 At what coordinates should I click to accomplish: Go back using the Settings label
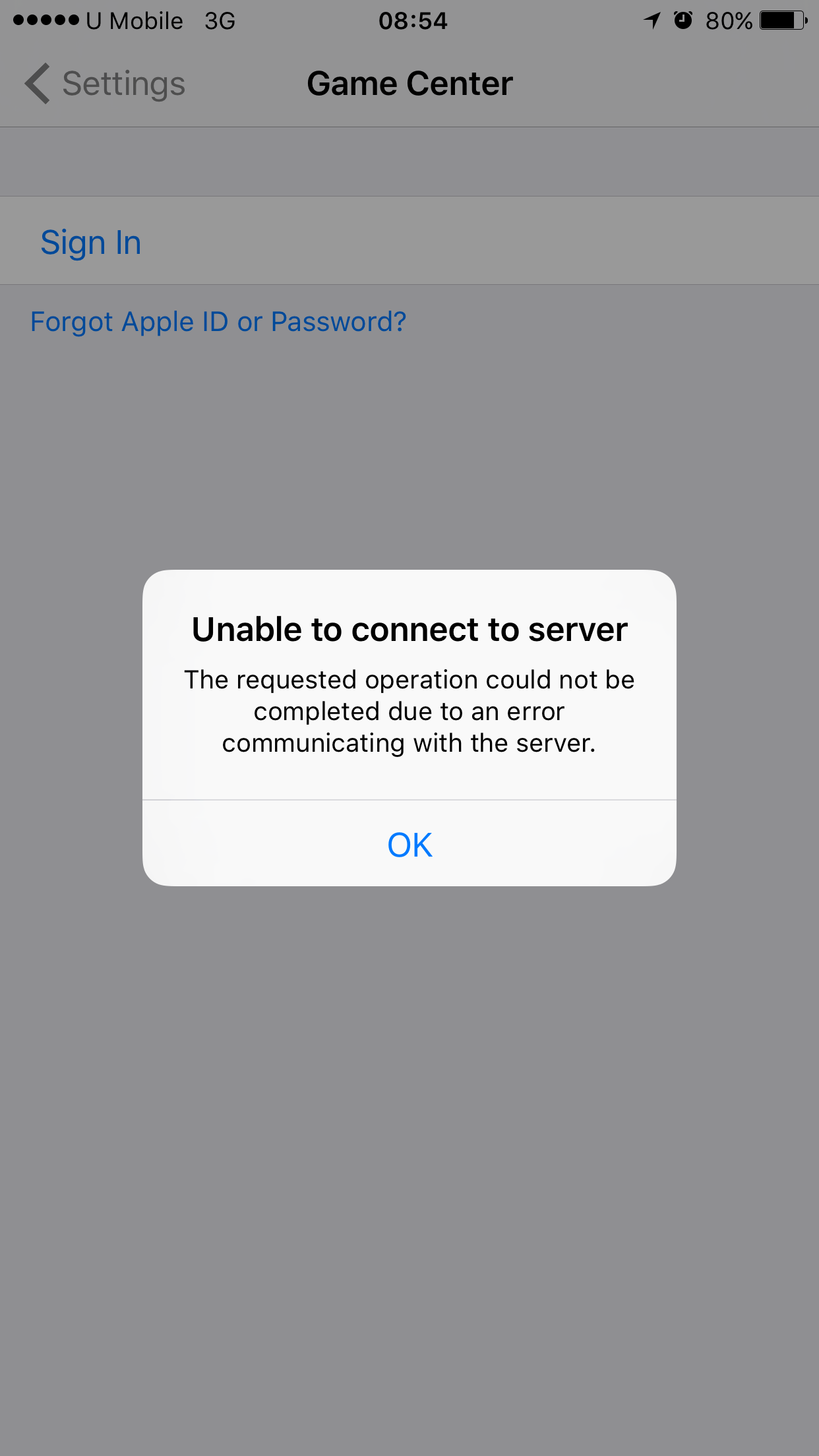[x=123, y=84]
